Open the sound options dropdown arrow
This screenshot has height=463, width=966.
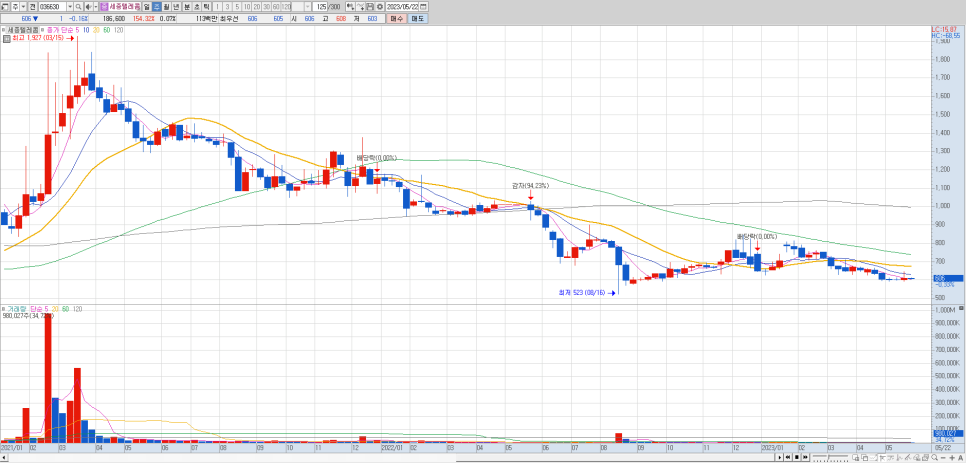[x=95, y=6]
